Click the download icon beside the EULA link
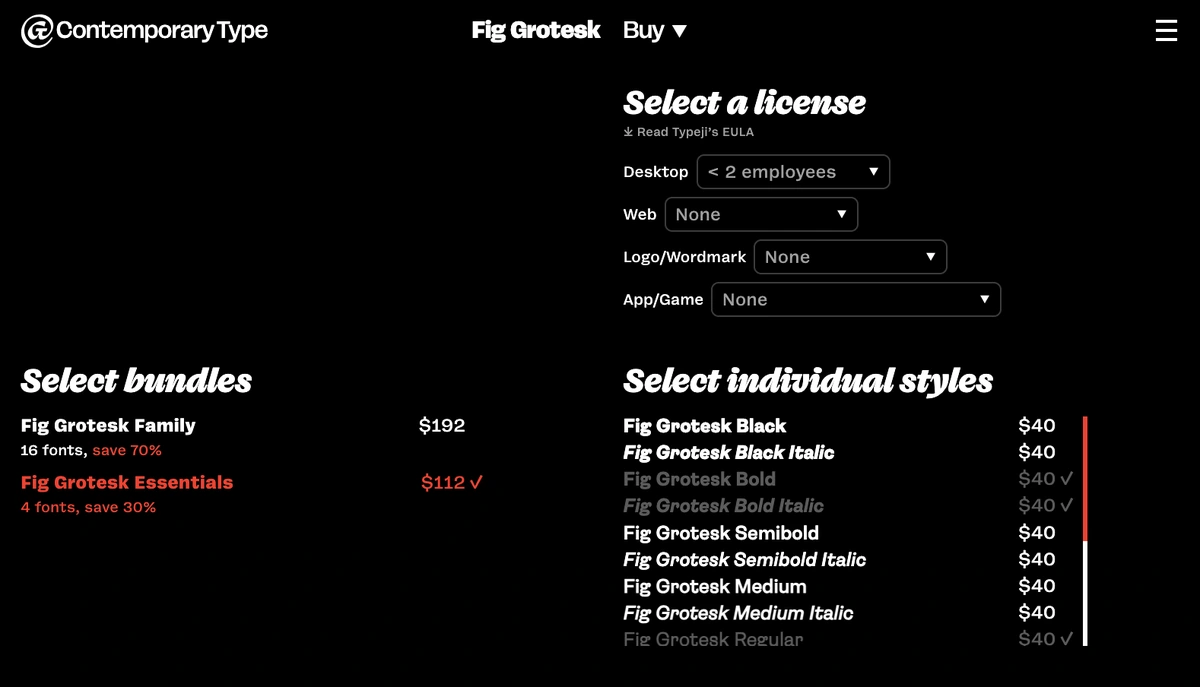 pyautogui.click(x=627, y=131)
